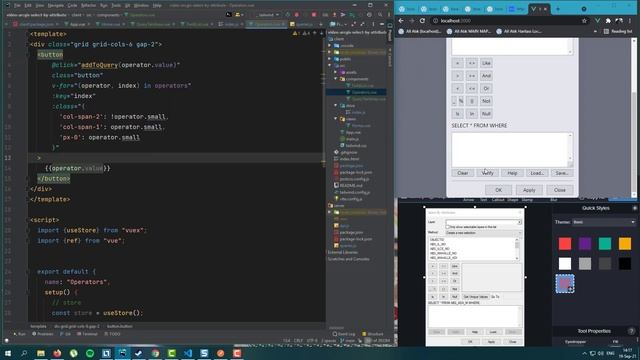The width and height of the screenshot is (640, 360).
Task: Open Firefox from the taskbar
Action: [57, 353]
